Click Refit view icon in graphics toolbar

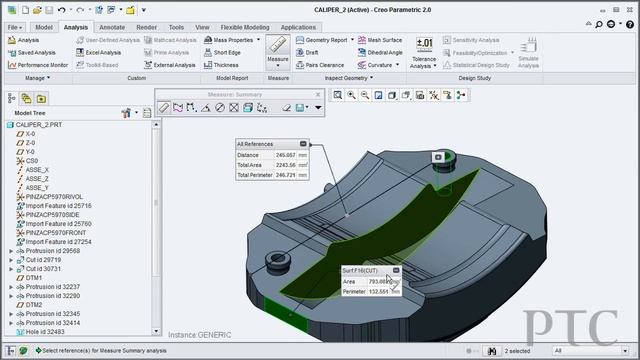click(338, 95)
